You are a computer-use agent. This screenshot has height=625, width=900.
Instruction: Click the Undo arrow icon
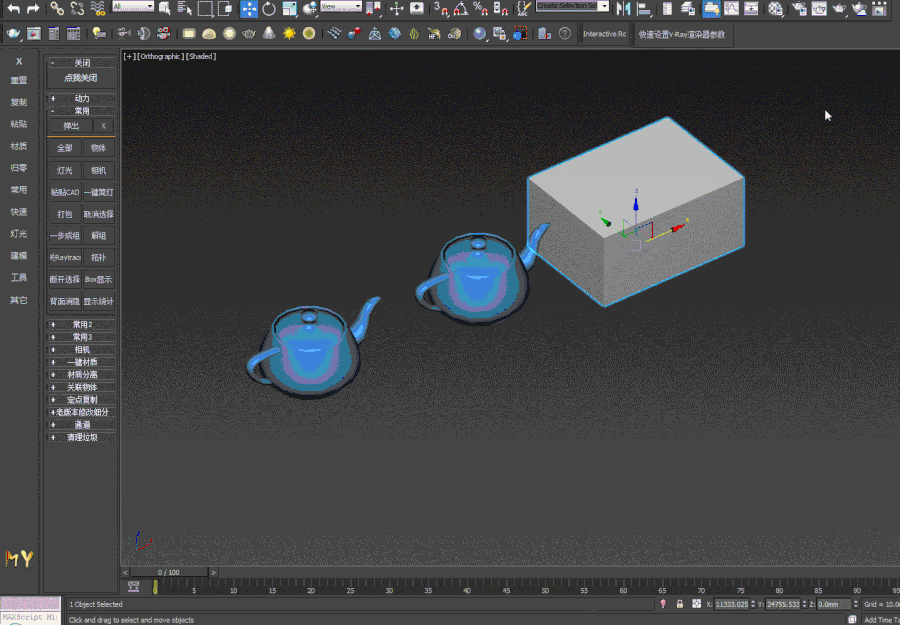point(14,8)
